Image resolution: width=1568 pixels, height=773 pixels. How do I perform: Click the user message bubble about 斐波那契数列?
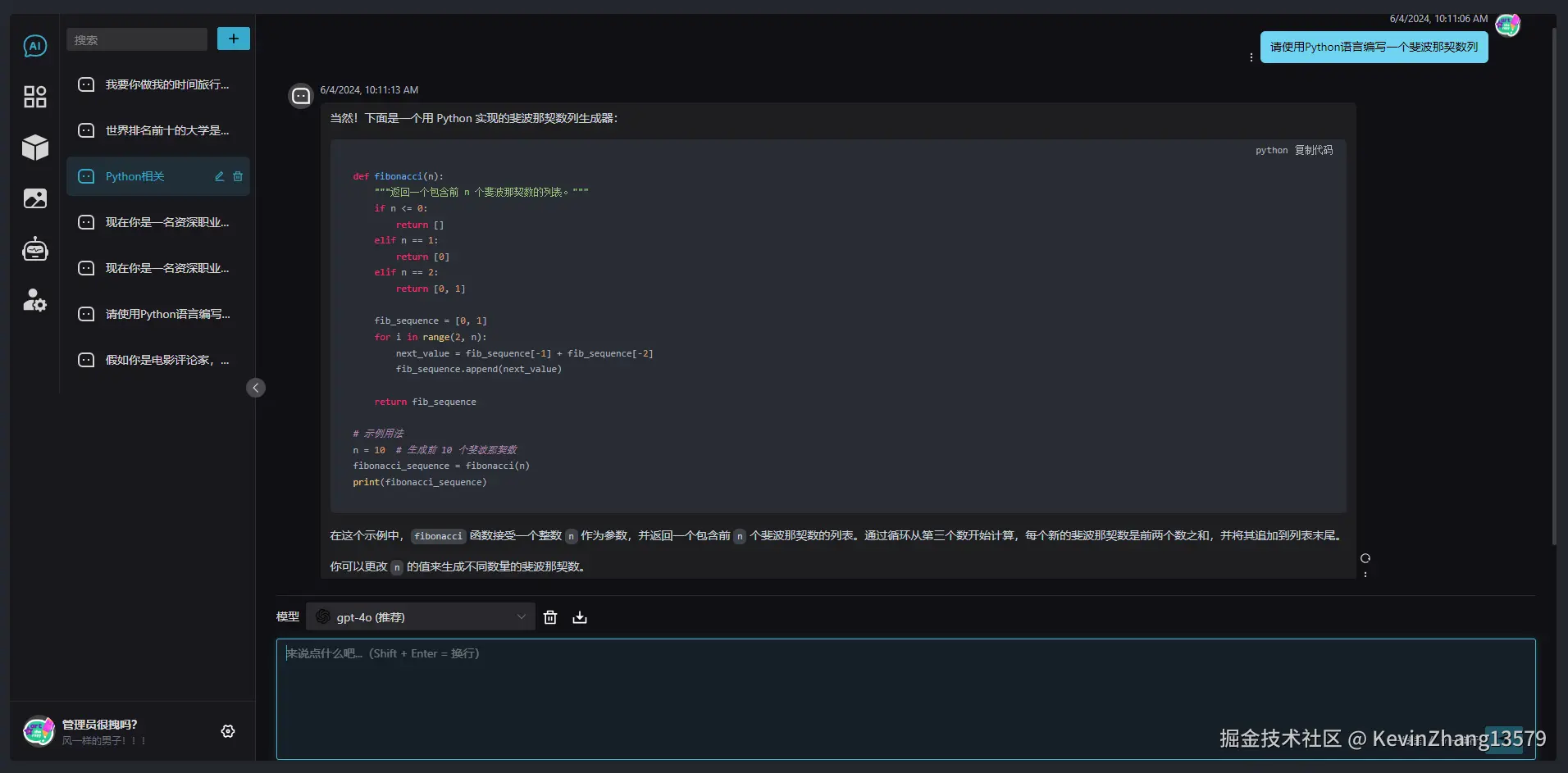[1374, 48]
